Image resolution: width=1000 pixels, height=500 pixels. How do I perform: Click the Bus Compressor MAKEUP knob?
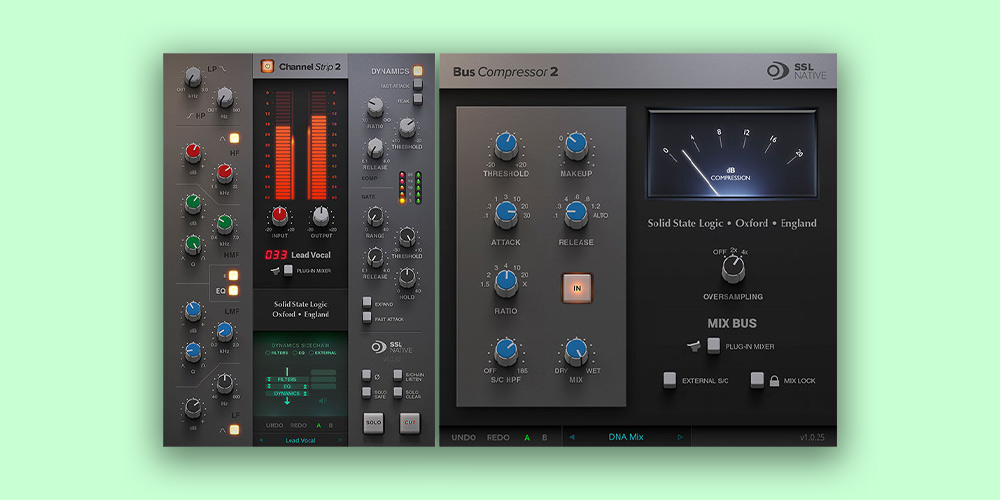tap(576, 147)
